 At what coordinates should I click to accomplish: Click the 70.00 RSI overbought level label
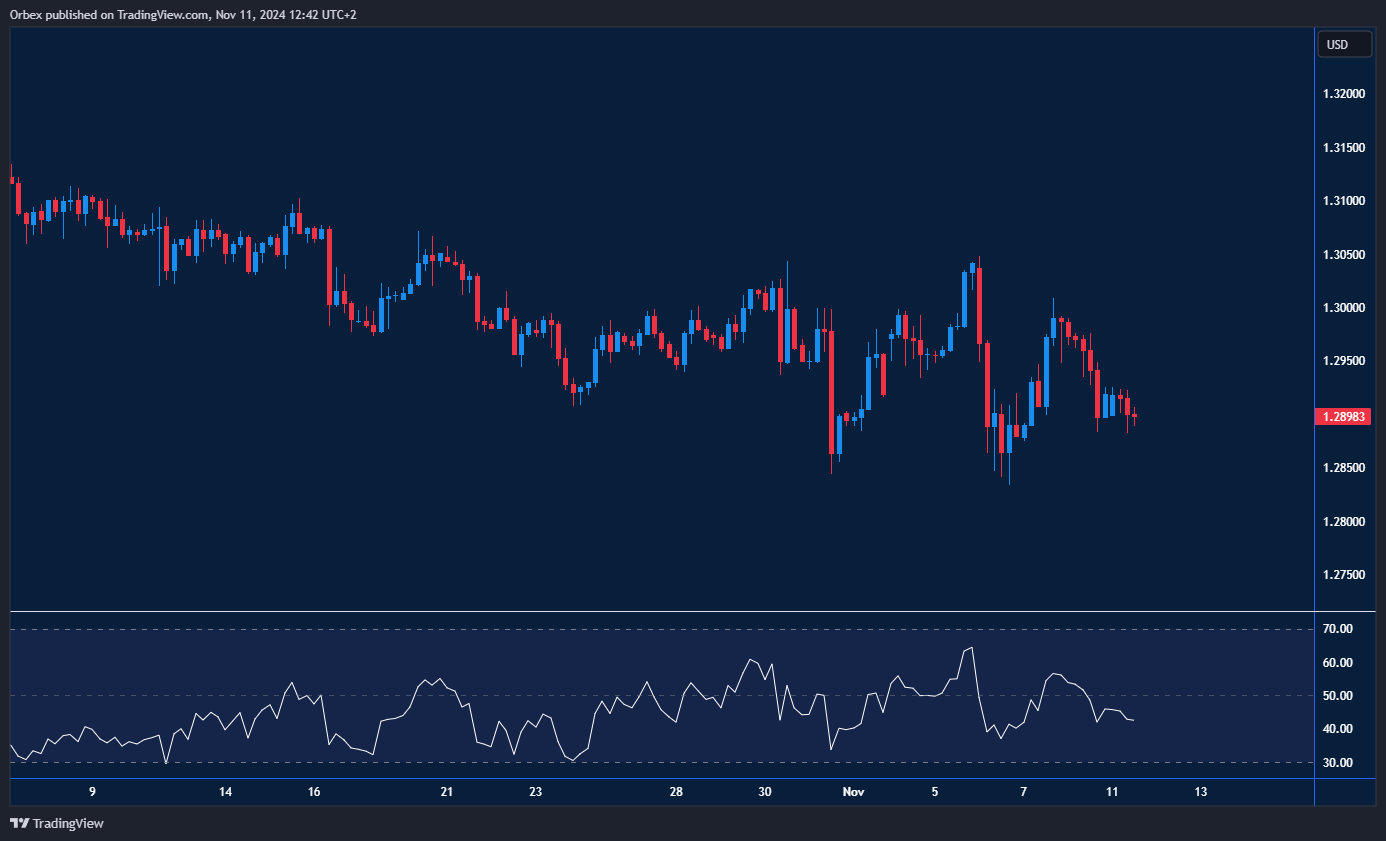click(1337, 629)
